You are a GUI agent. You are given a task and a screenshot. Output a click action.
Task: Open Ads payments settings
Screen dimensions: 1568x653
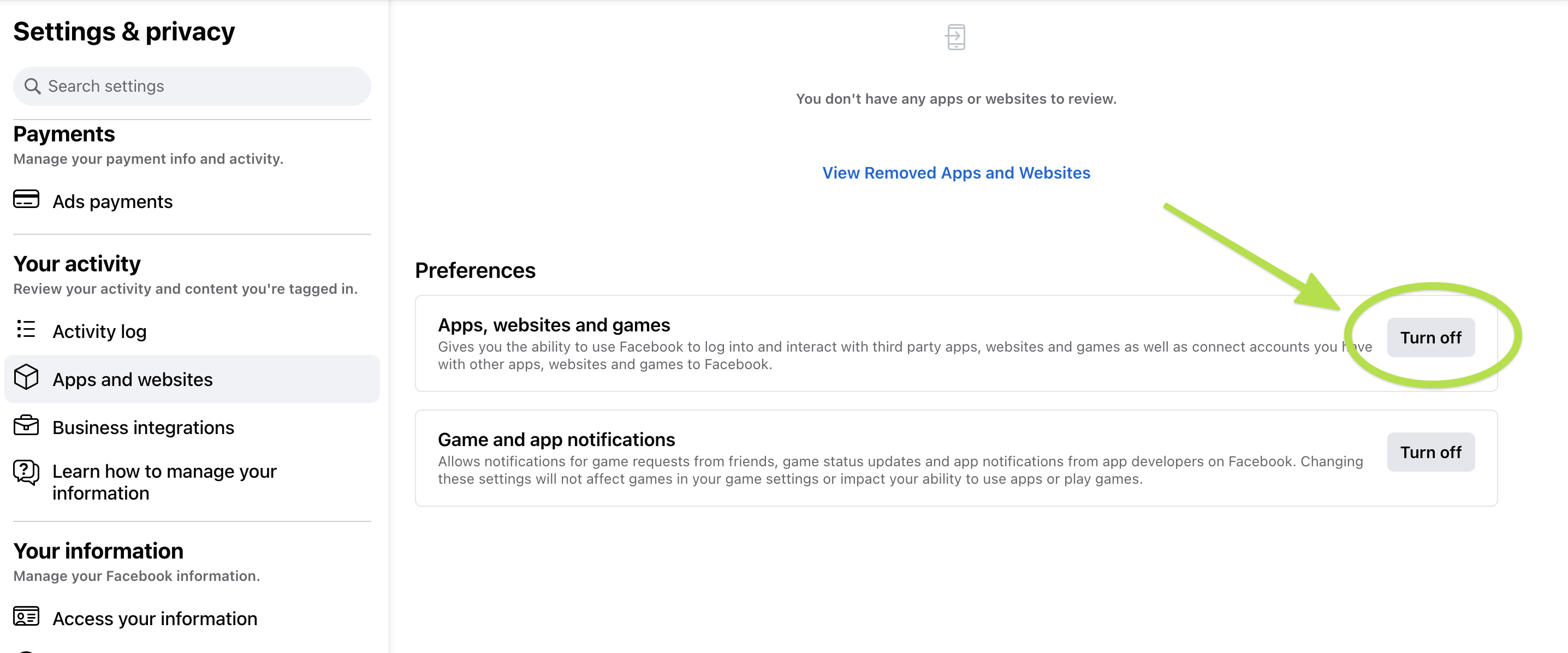(112, 201)
